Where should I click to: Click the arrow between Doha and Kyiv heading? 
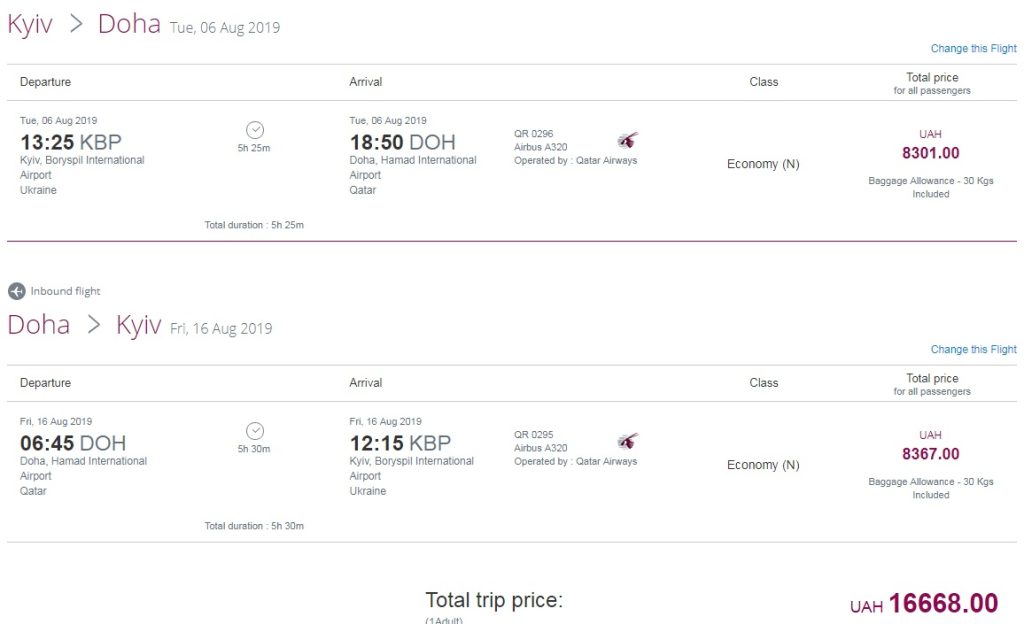(93, 325)
